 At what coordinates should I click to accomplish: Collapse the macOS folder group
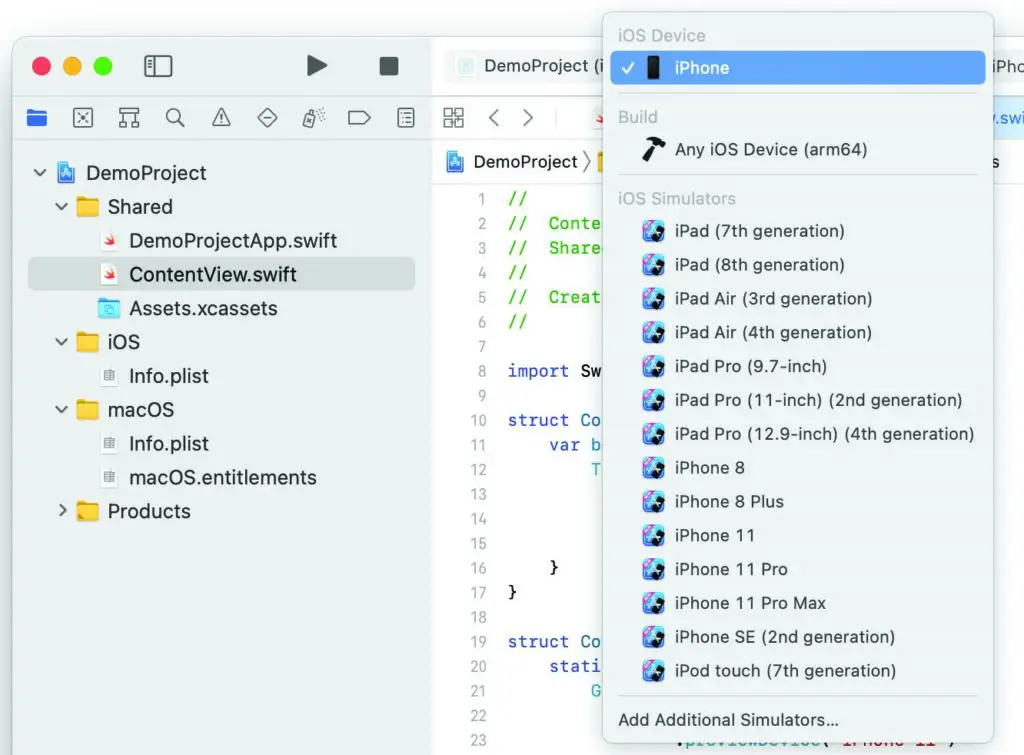62,410
